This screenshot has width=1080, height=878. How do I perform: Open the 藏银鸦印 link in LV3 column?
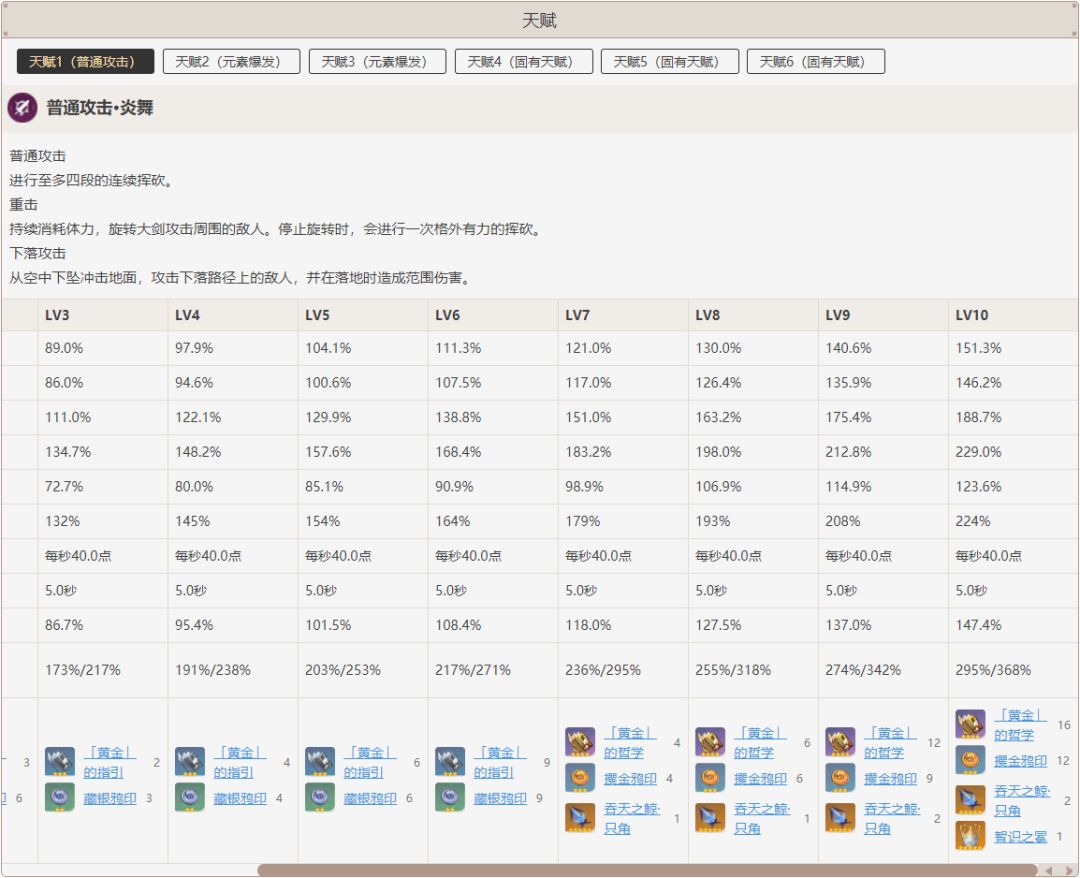coord(110,799)
